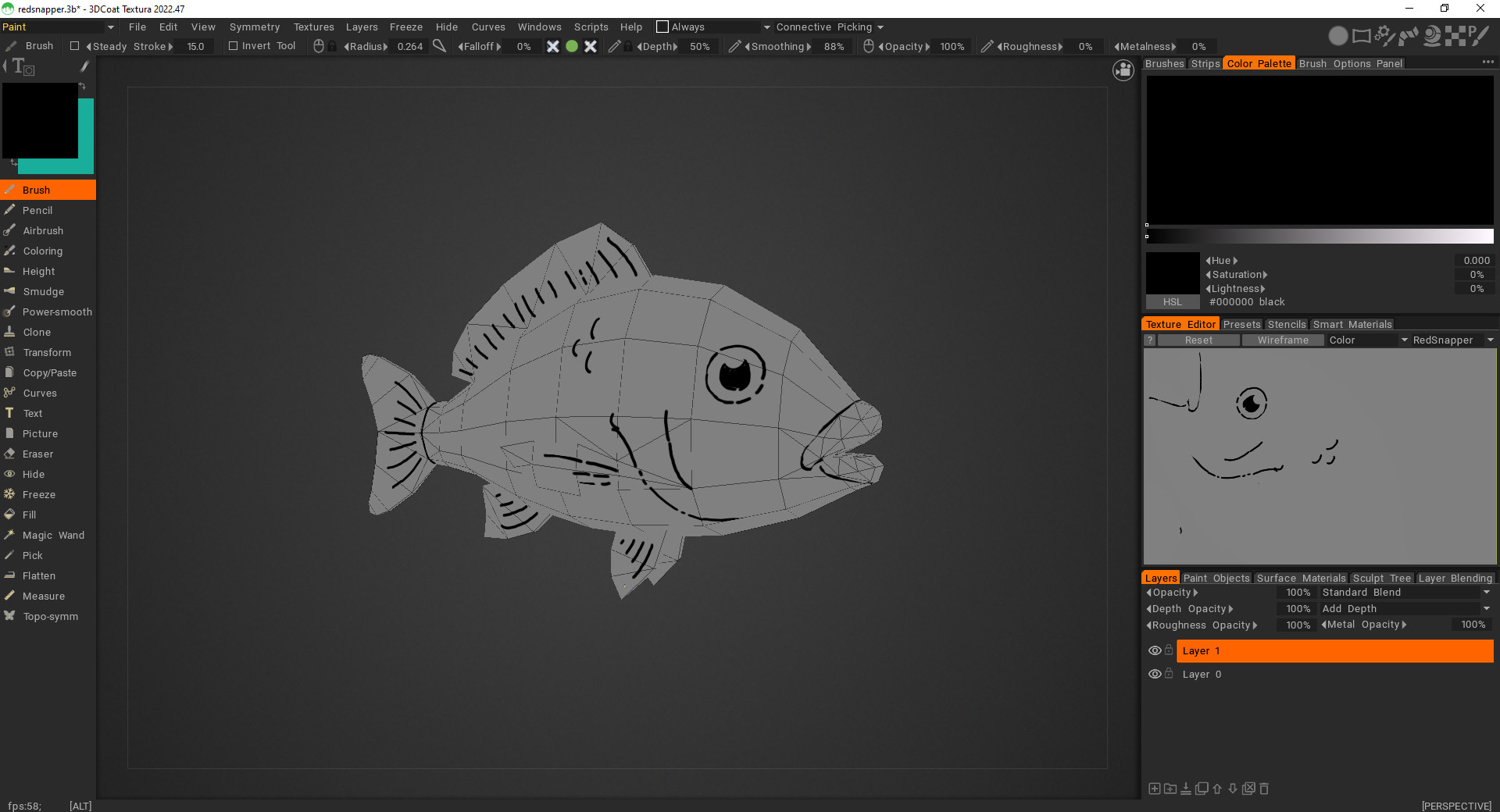Open the Symmetry menu
The height and width of the screenshot is (812, 1500).
tap(255, 27)
